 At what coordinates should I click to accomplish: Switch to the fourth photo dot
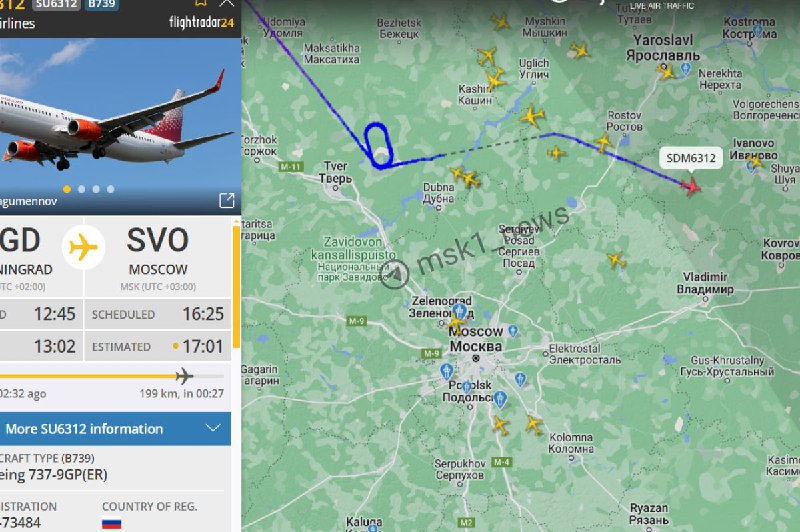coord(111,189)
